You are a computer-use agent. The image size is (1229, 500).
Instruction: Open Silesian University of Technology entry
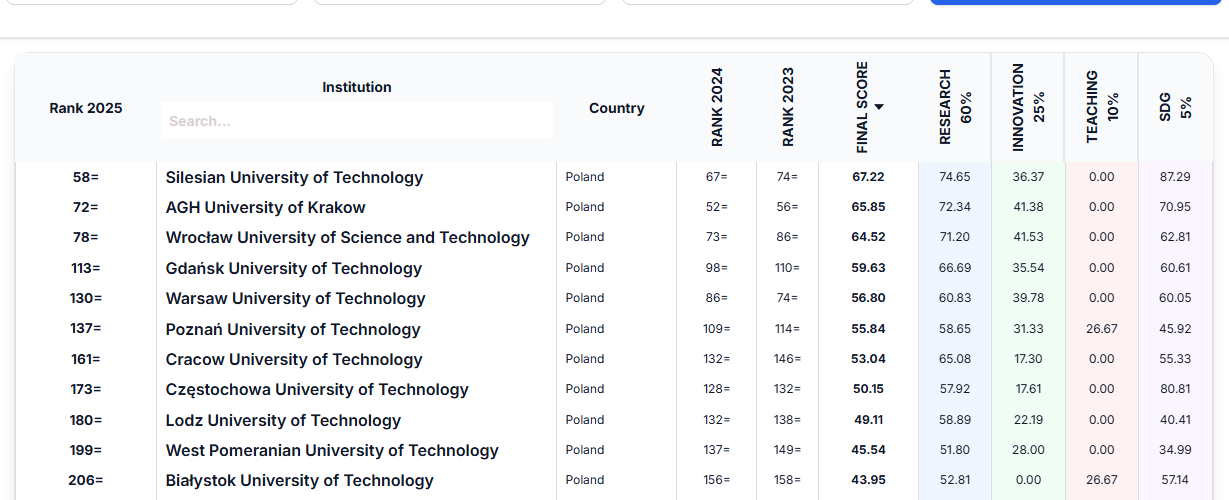(x=294, y=177)
